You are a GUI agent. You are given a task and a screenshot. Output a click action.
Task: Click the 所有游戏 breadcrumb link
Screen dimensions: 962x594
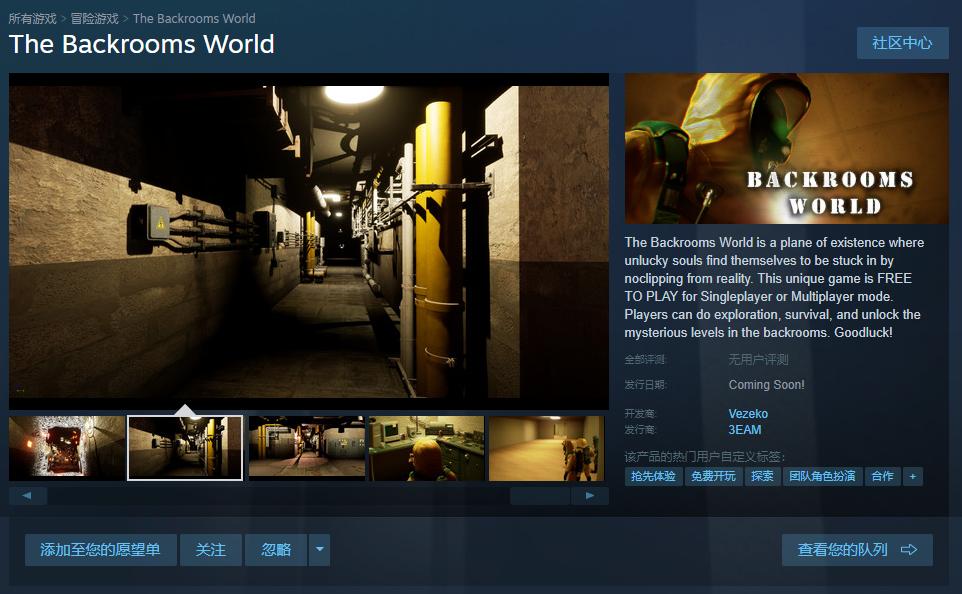pos(33,18)
